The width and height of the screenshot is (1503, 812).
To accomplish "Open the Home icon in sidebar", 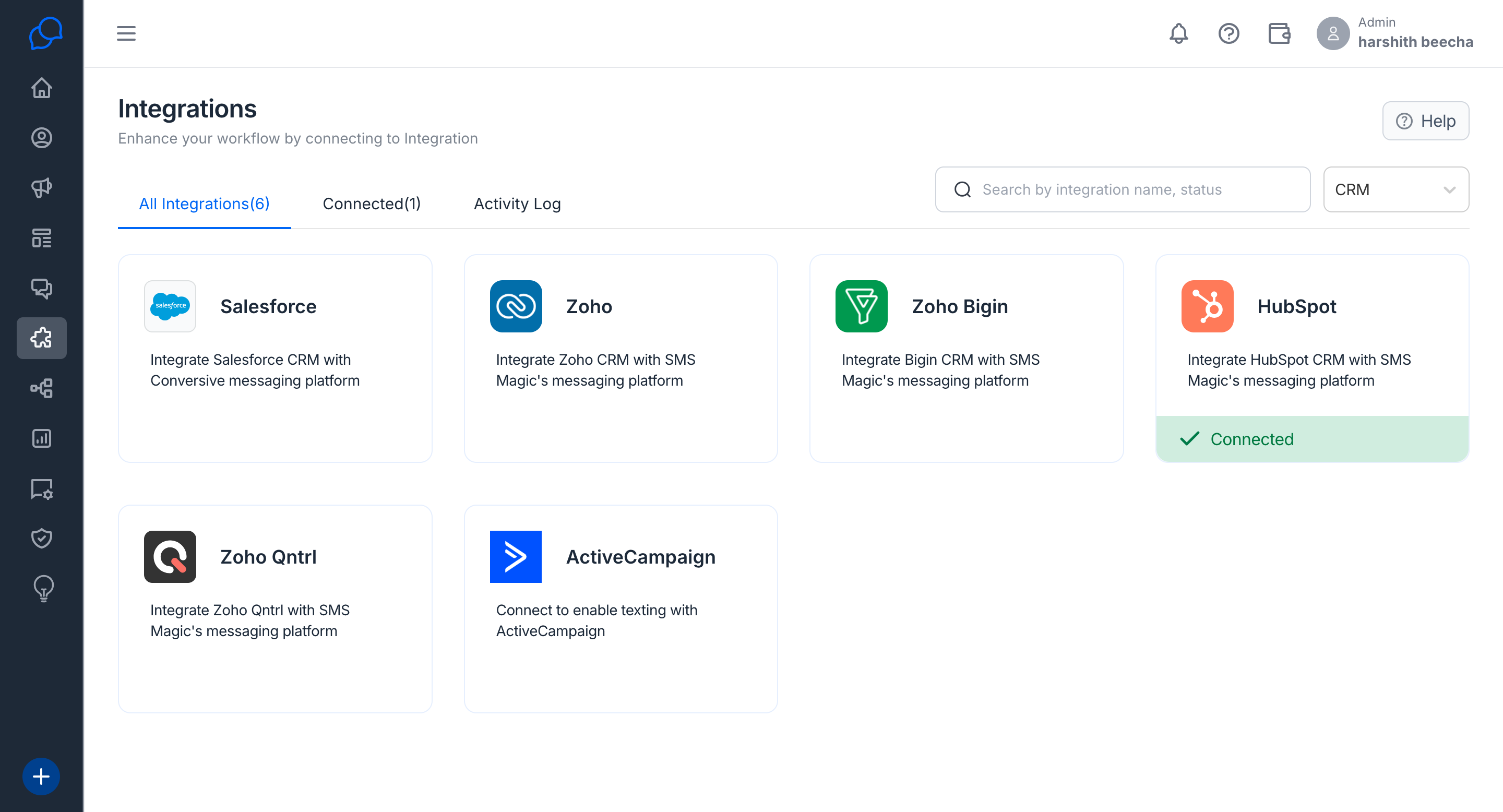I will click(x=41, y=88).
